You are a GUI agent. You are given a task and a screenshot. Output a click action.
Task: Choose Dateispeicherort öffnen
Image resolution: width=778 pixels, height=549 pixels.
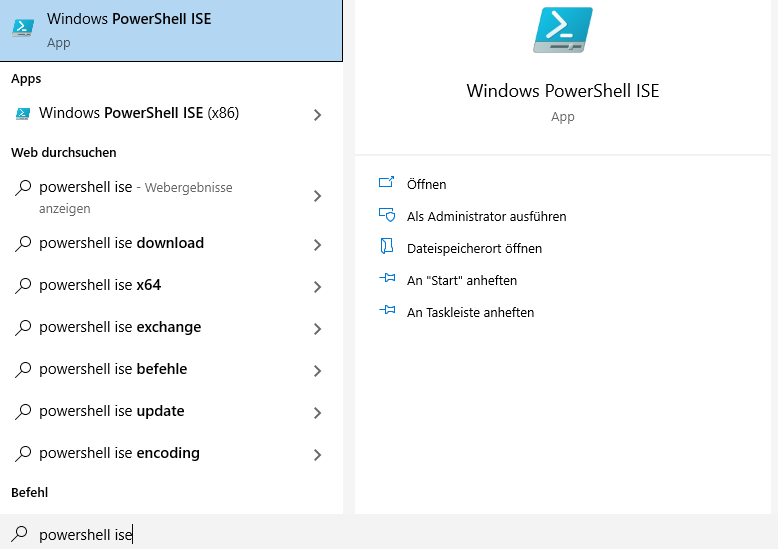coord(474,248)
